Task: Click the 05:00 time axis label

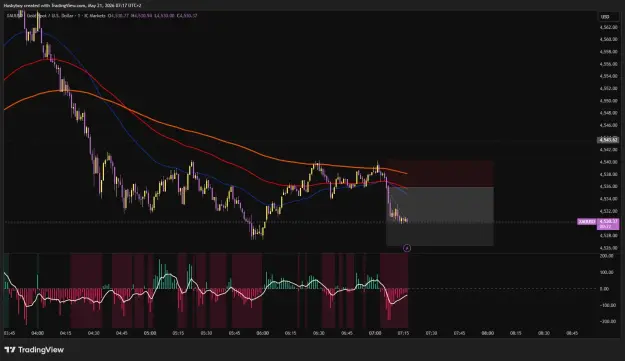Action: coord(150,333)
